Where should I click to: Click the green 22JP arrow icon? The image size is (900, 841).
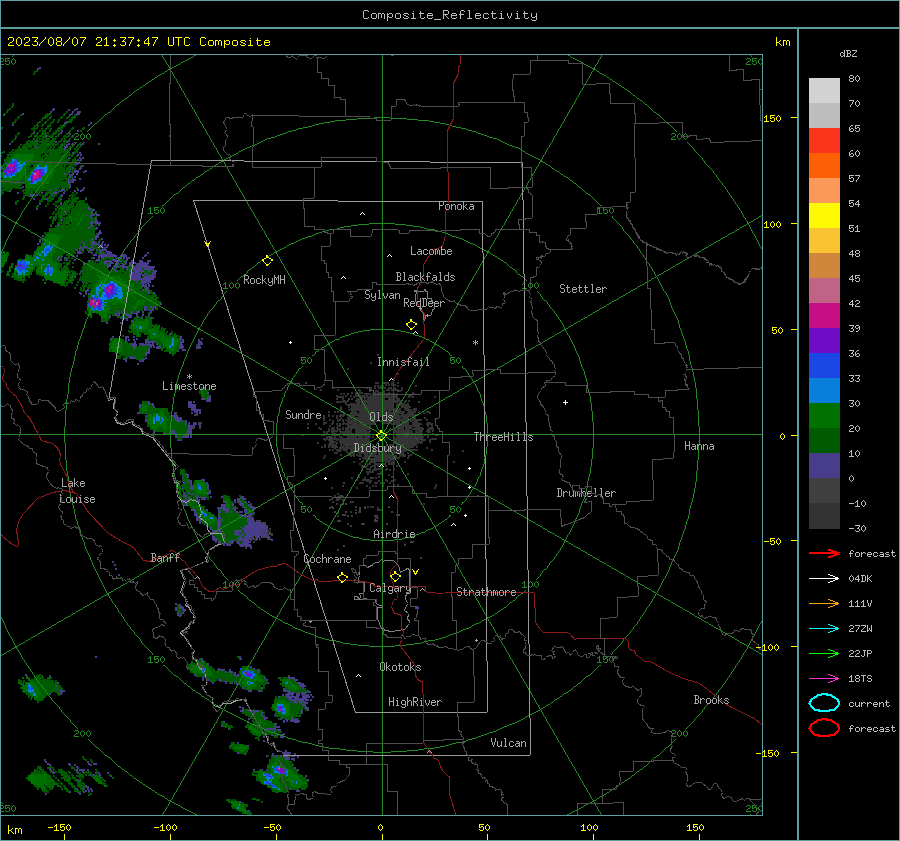pos(824,653)
